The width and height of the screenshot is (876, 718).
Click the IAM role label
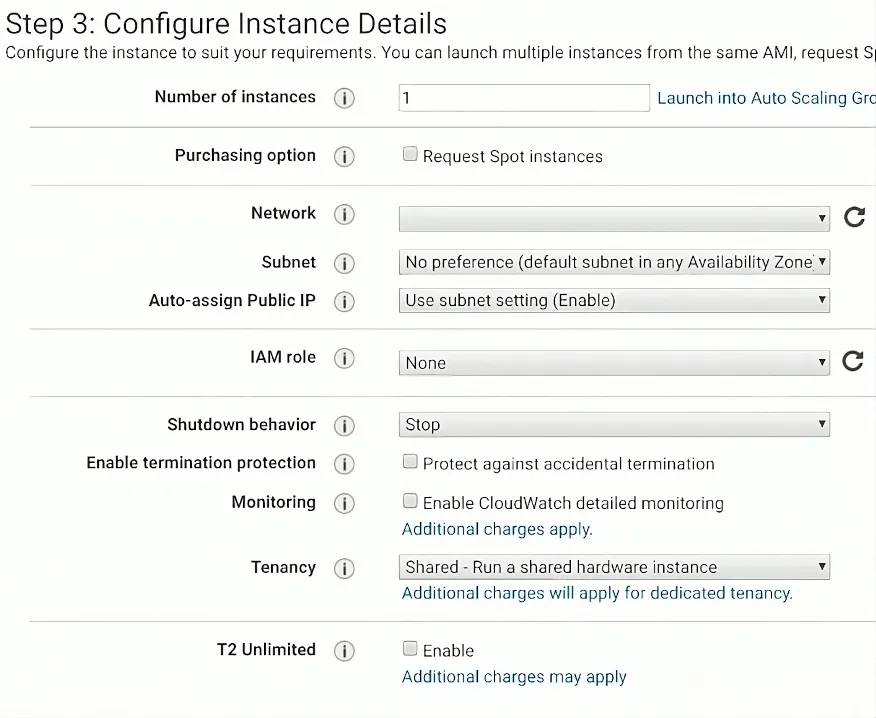[x=283, y=357]
